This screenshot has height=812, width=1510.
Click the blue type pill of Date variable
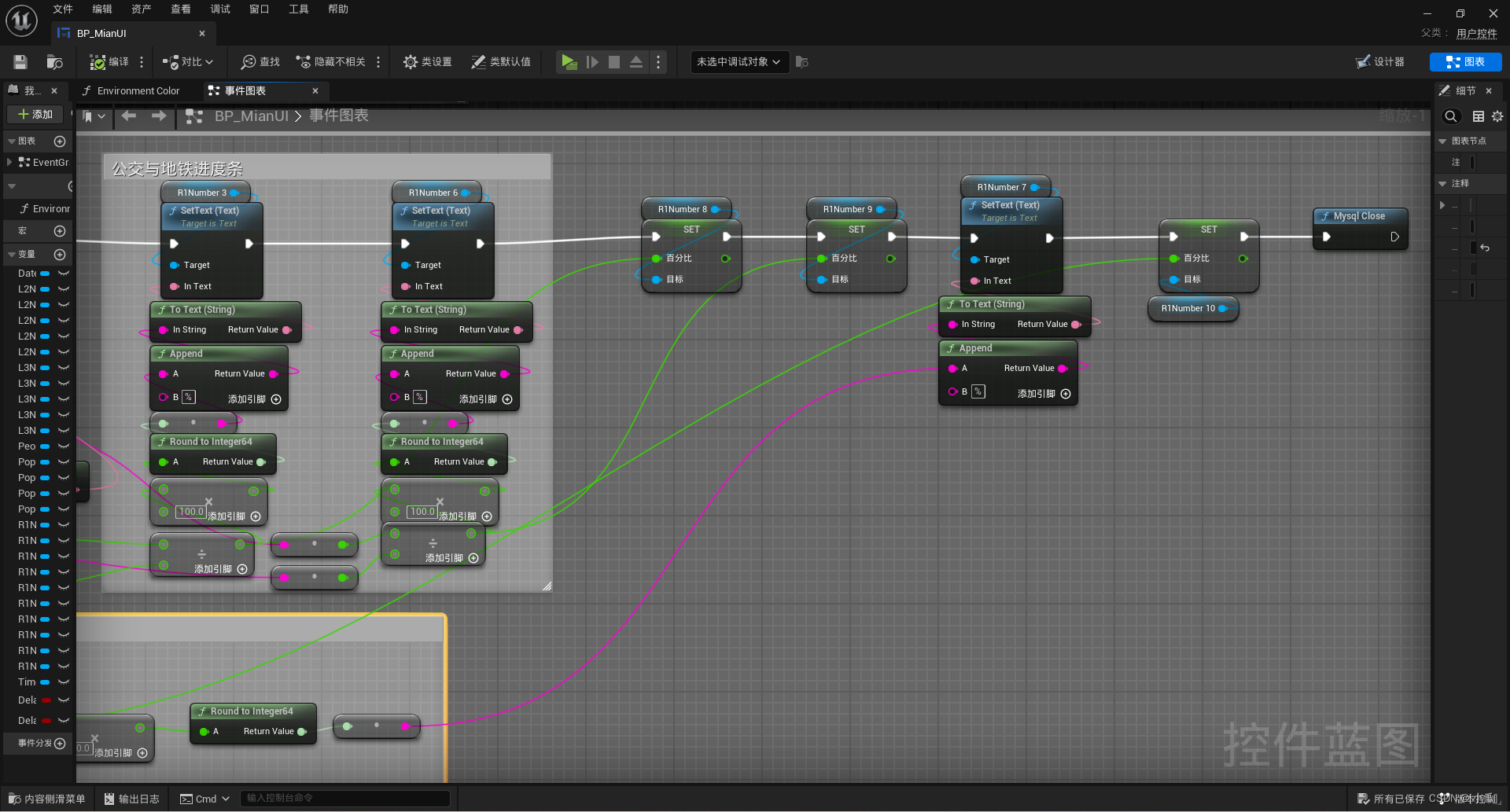(46, 274)
